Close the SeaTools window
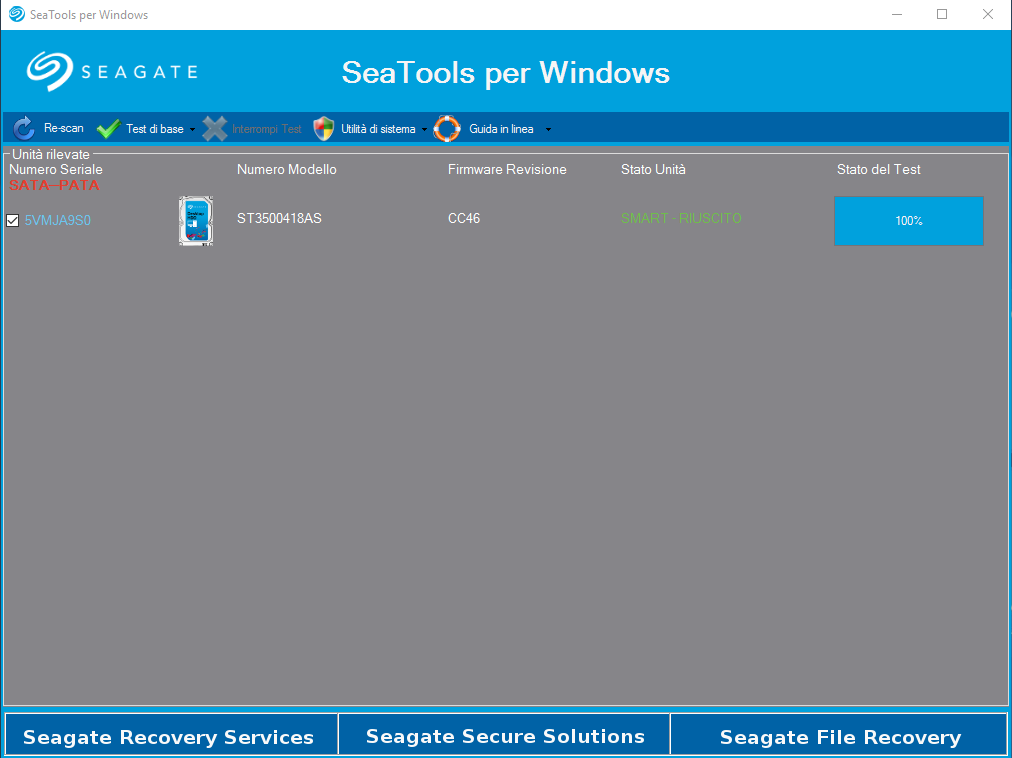The image size is (1012, 758). pyautogui.click(x=987, y=14)
